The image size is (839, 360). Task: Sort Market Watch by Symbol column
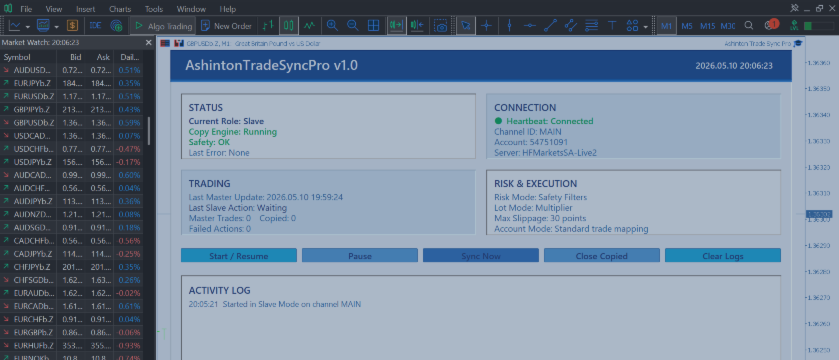17,57
